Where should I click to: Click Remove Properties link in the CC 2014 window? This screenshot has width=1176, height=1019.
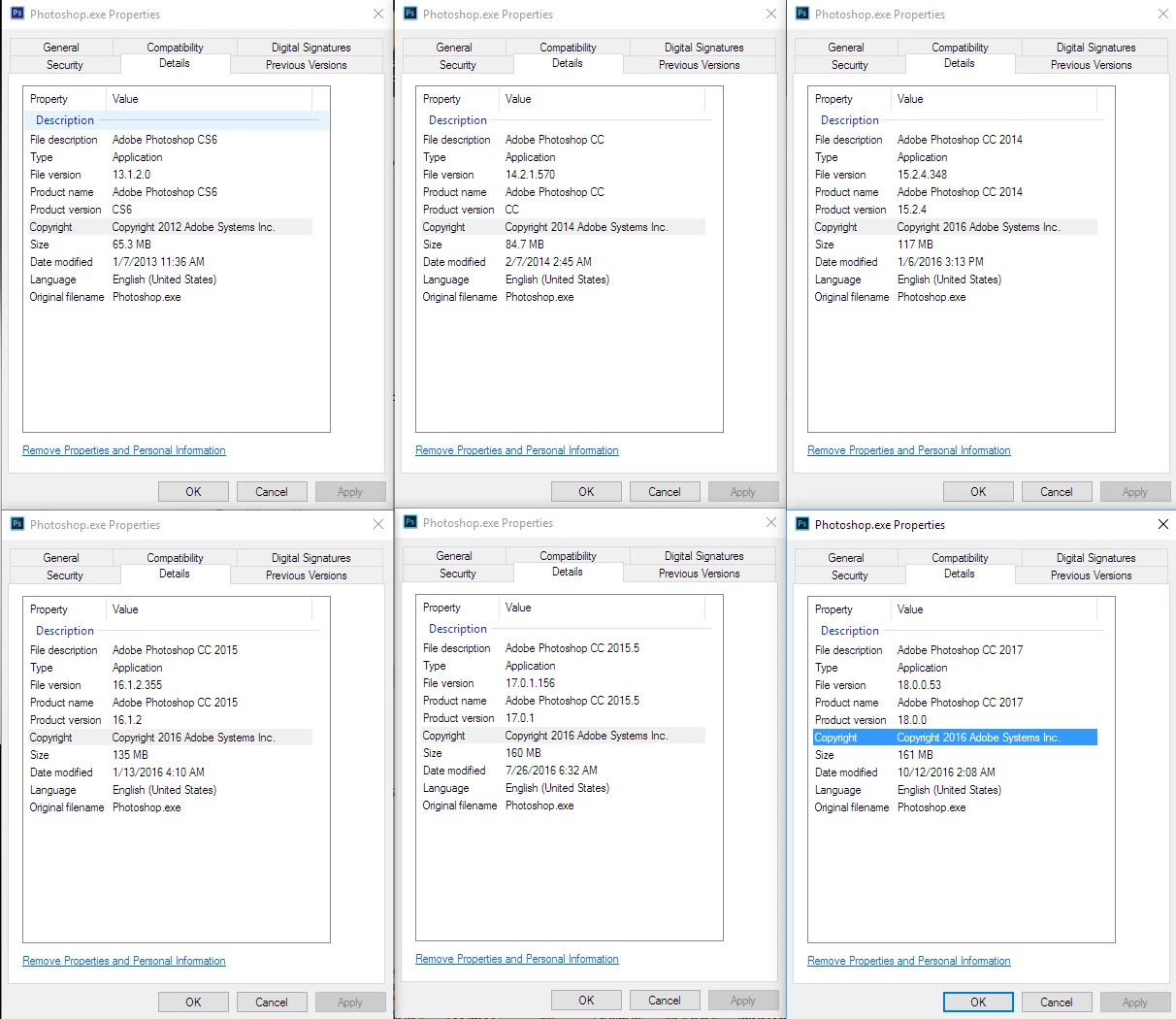[x=909, y=450]
